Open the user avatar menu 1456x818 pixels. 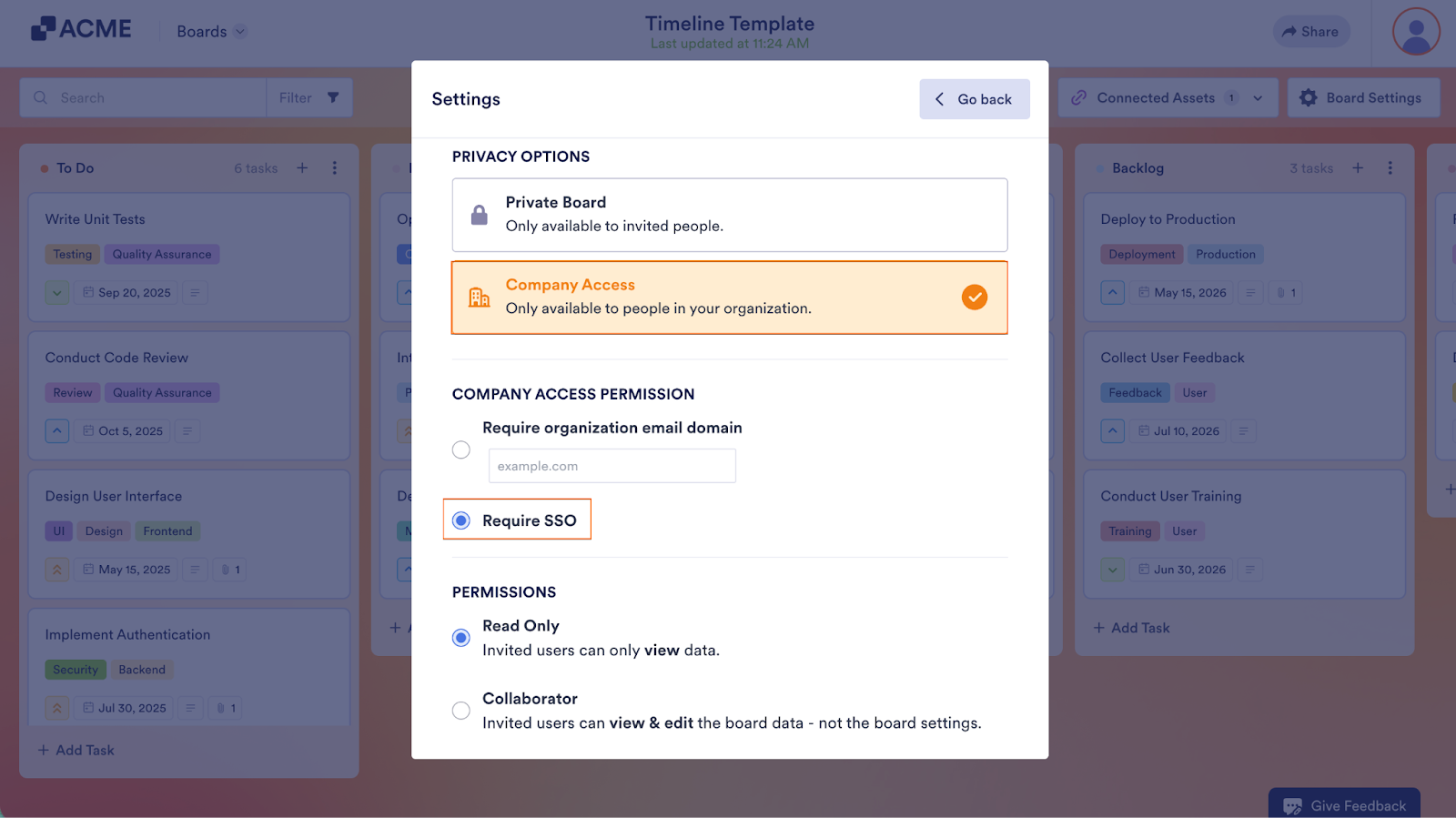1414,32
